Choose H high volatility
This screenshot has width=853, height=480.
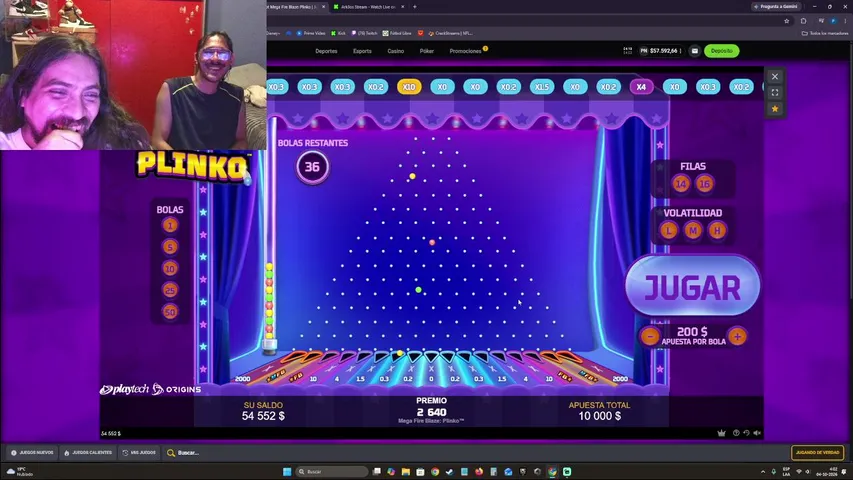point(717,231)
